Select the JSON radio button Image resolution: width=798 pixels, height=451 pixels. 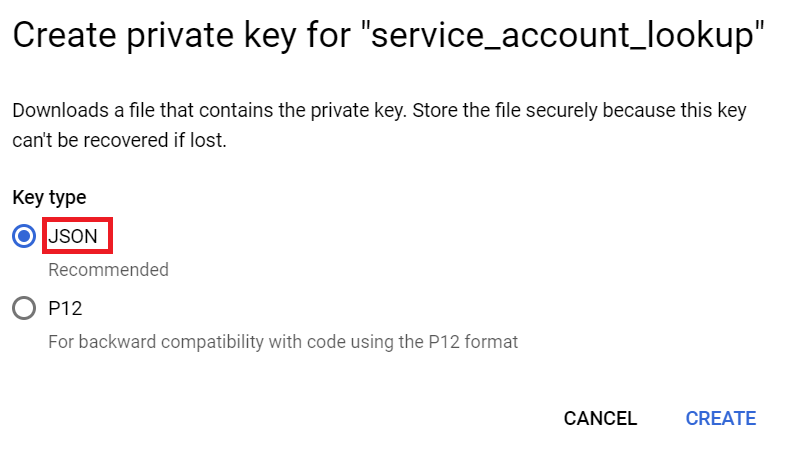24,237
